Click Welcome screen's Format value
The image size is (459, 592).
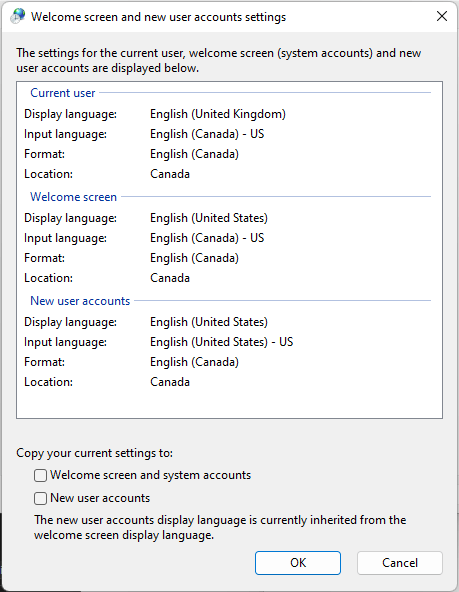194,258
